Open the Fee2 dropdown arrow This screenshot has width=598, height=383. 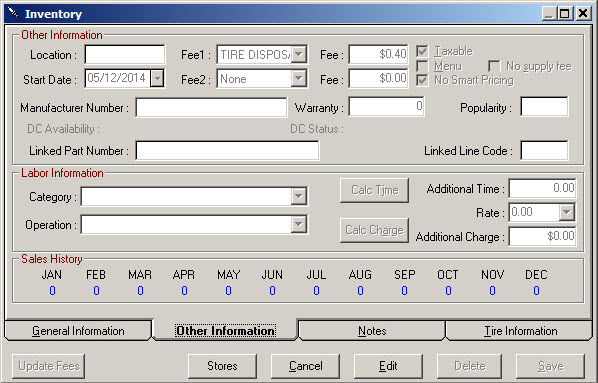[x=299, y=79]
